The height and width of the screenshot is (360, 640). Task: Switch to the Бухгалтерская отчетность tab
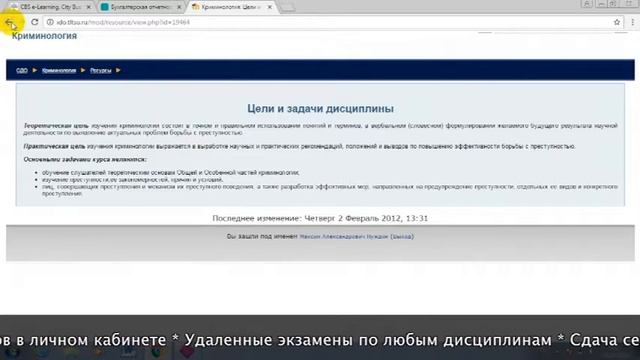coord(141,7)
